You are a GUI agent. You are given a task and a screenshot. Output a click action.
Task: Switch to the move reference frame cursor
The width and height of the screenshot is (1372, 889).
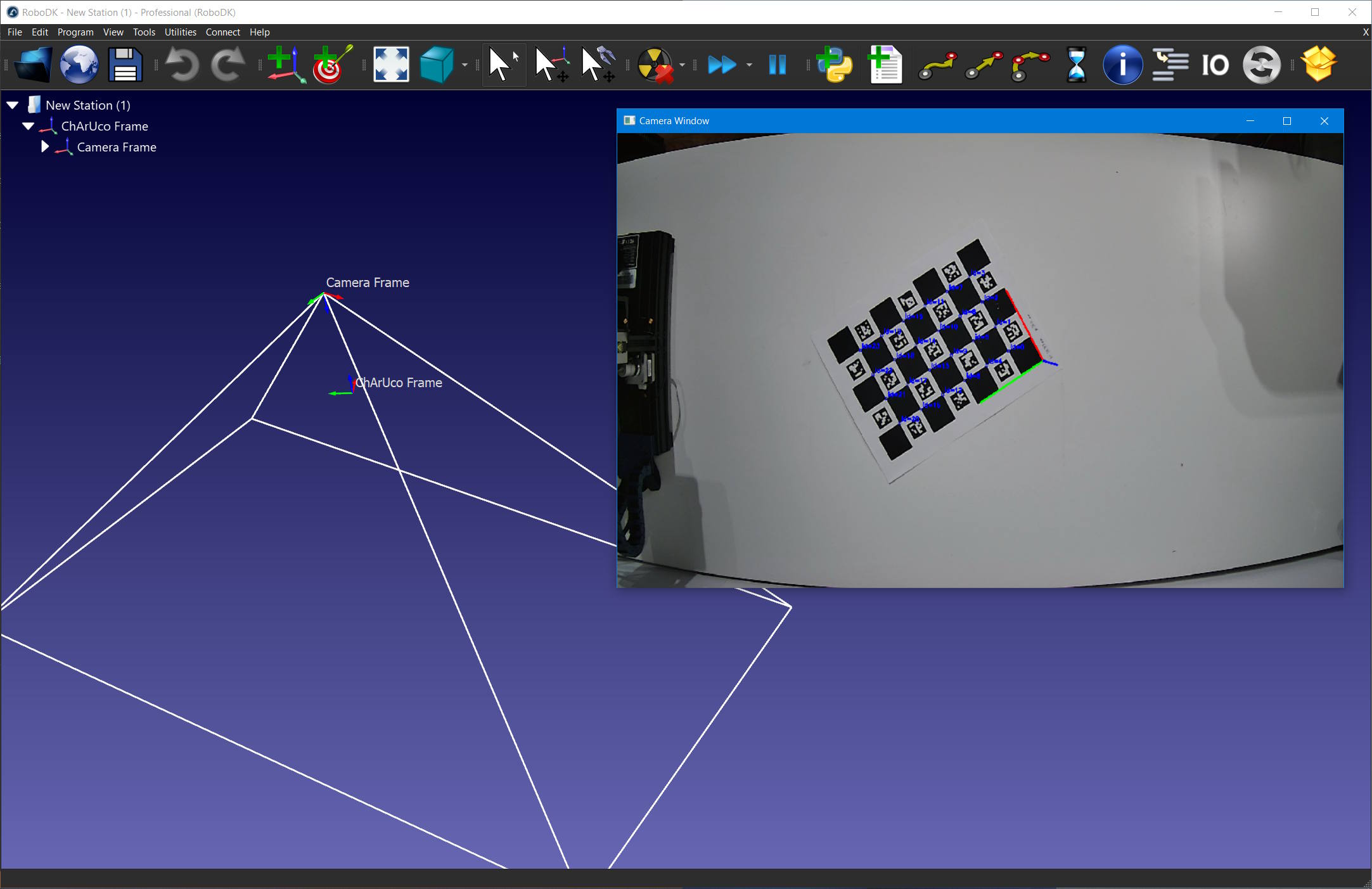(x=551, y=64)
